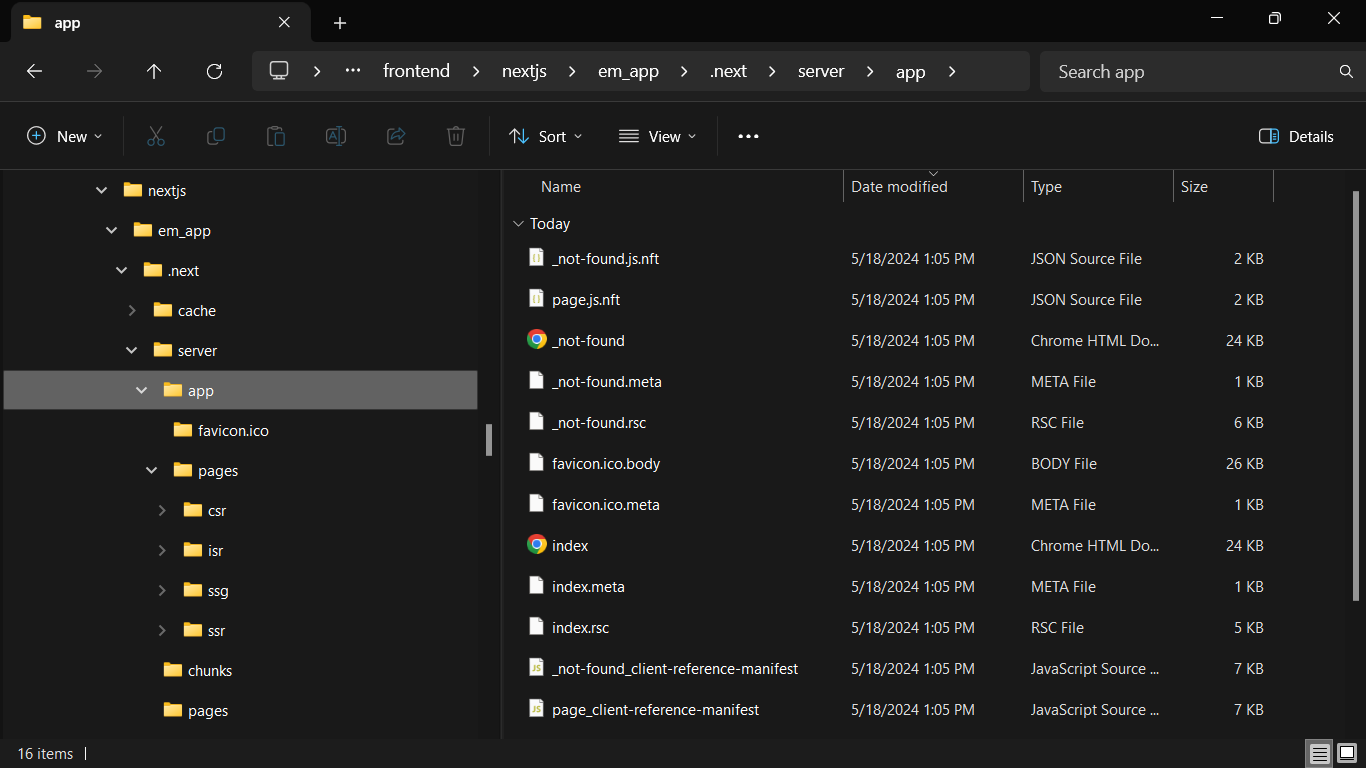Toggle the Details pane button

click(1296, 136)
